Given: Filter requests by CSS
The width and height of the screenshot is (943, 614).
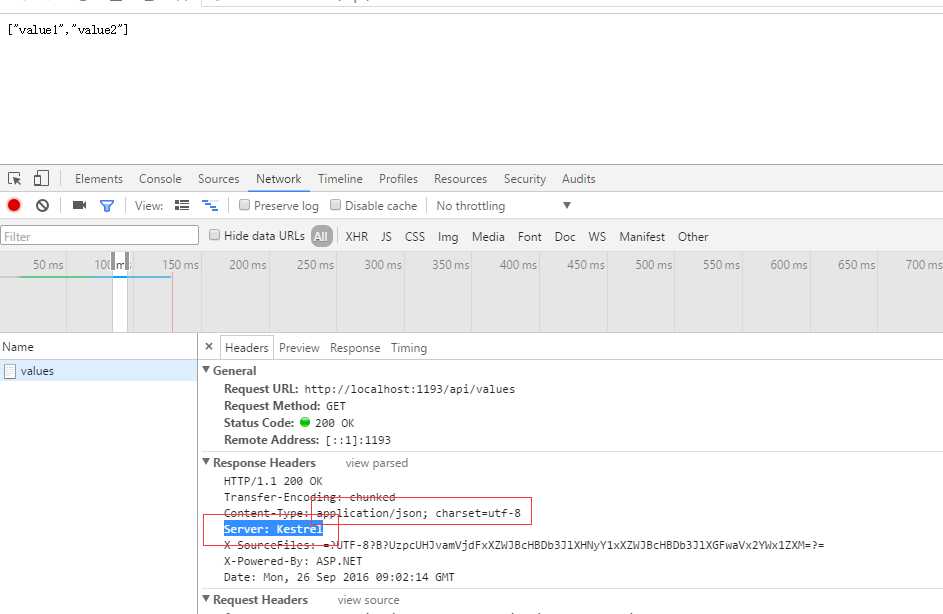Looking at the screenshot, I should tap(414, 236).
